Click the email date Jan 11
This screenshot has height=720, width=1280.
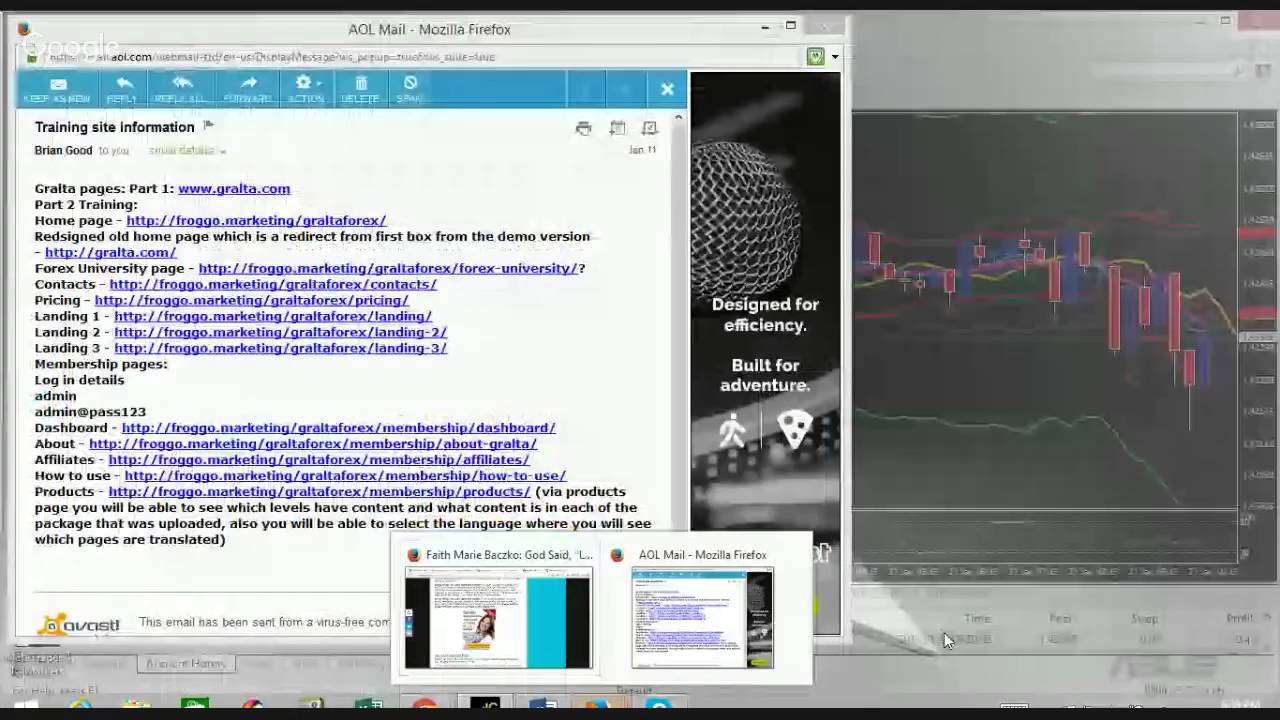tap(643, 150)
